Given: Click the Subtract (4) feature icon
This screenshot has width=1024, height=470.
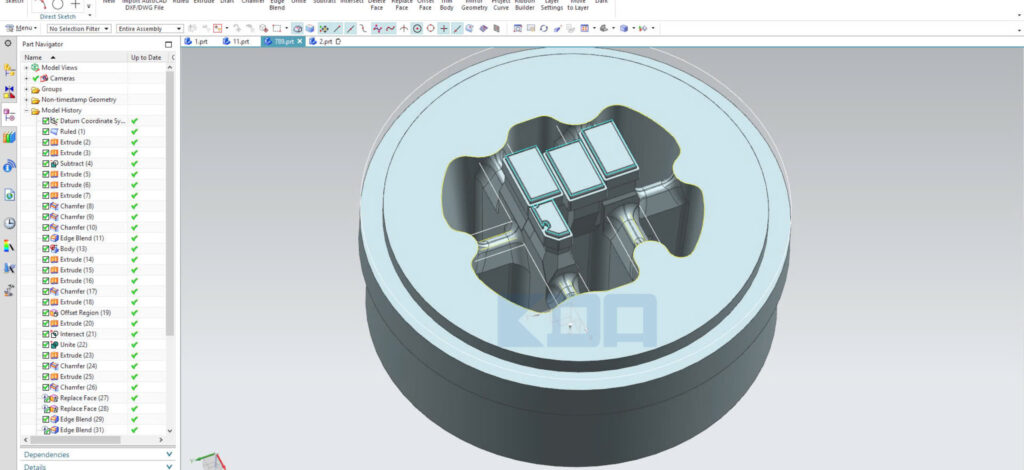Looking at the screenshot, I should click(x=54, y=164).
